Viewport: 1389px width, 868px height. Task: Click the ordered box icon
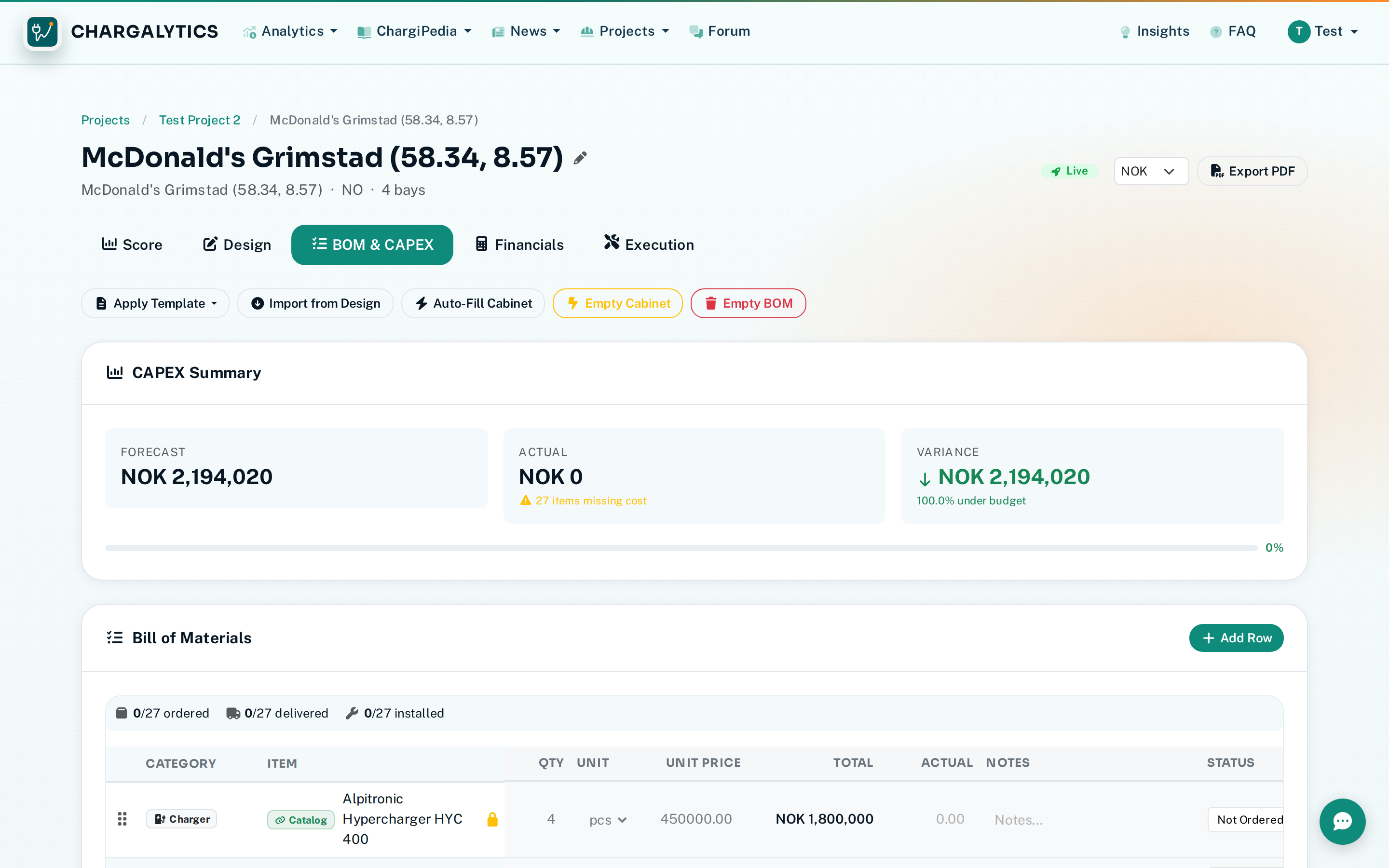(x=122, y=713)
